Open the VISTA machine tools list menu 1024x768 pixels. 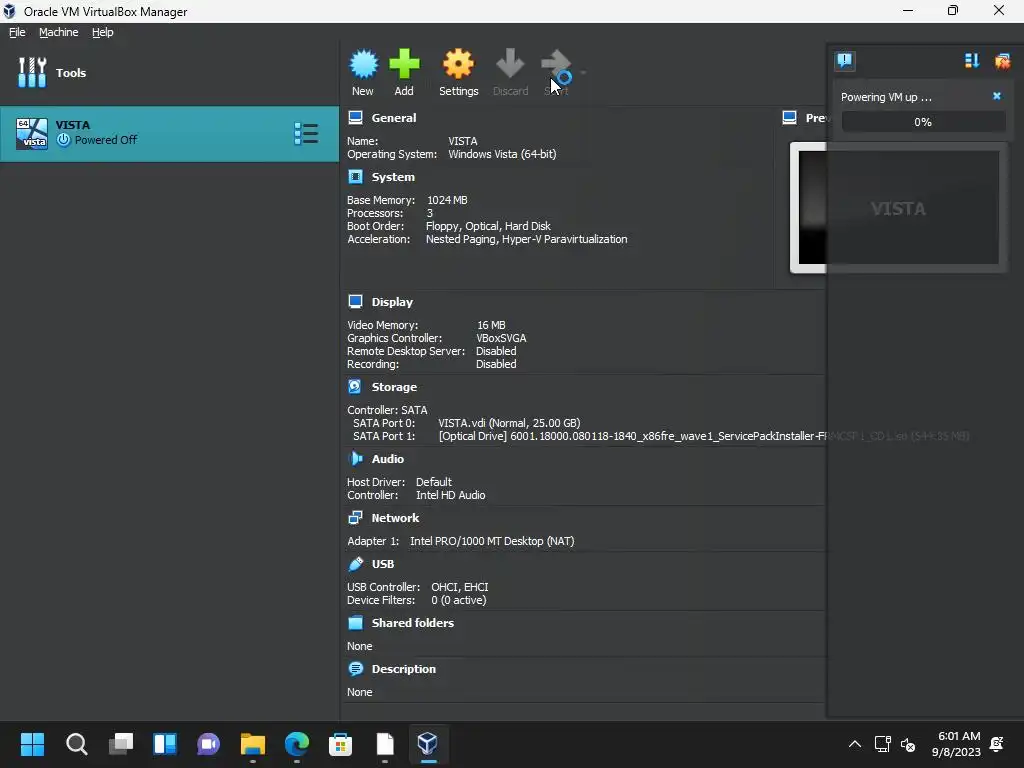tap(306, 133)
